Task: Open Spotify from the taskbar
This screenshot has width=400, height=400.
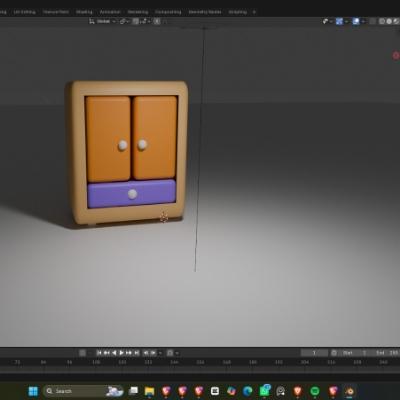Action: coord(315,391)
